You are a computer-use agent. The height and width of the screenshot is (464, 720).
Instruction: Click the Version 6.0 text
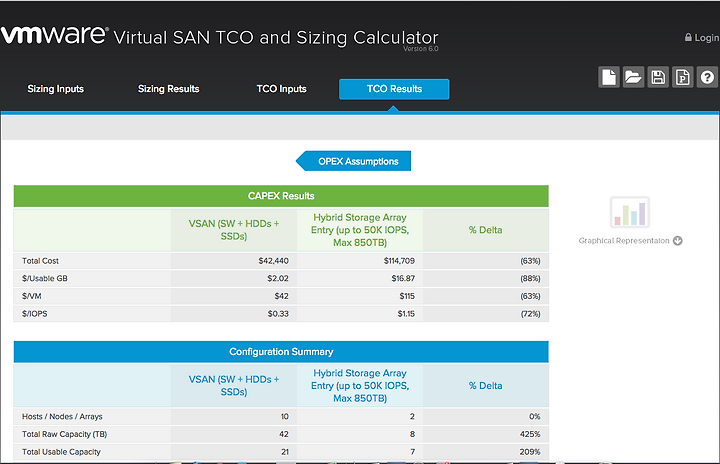[421, 49]
